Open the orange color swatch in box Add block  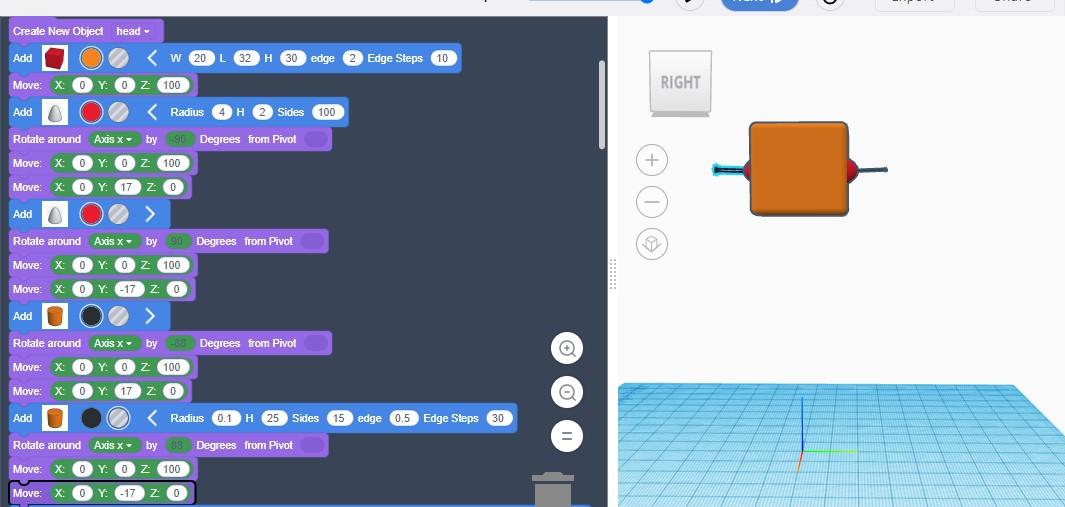coord(91,58)
